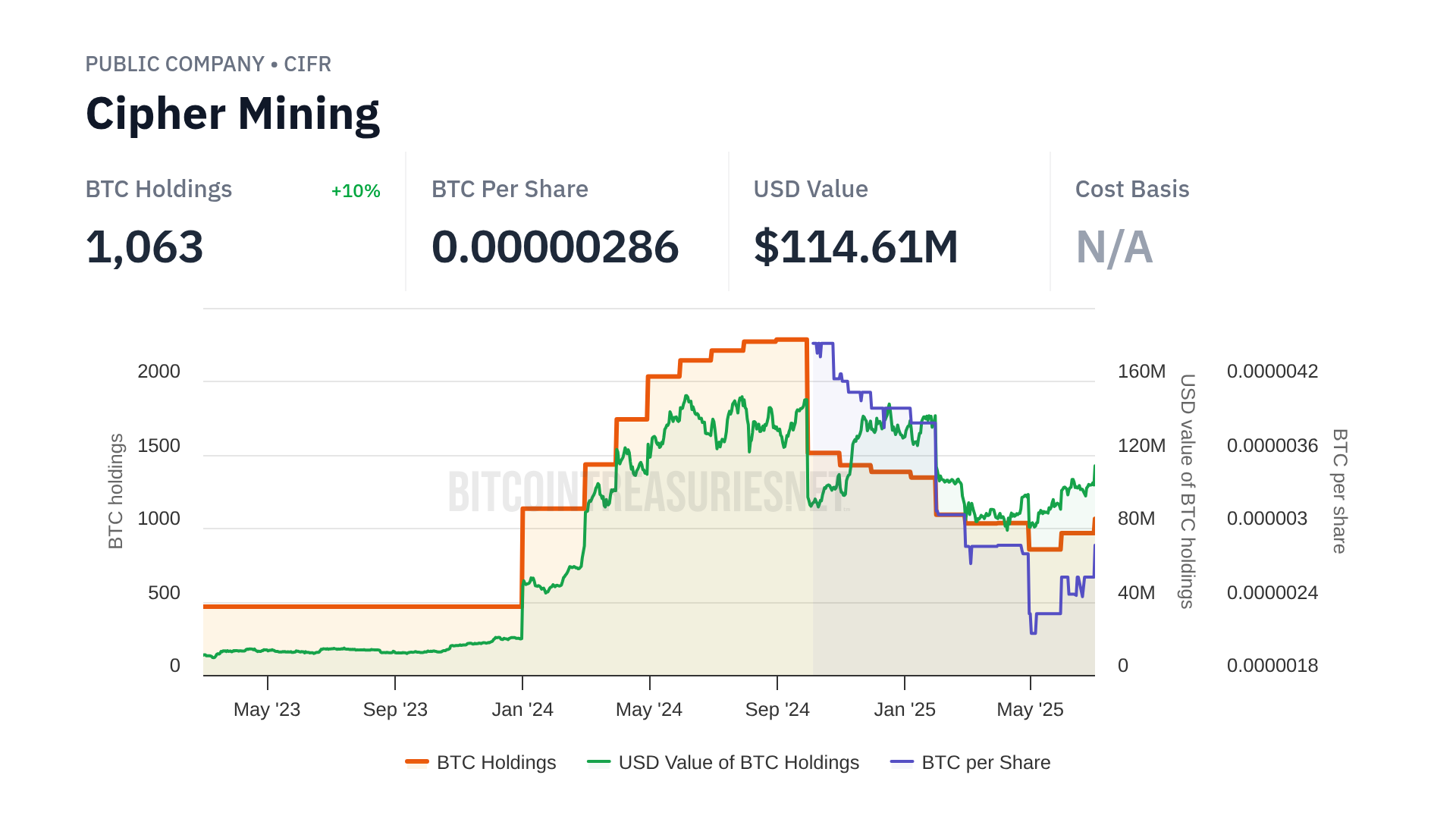Screen dimensions: 1456x819
Task: Click the May '25 x-axis tick label
Action: click(x=1030, y=710)
